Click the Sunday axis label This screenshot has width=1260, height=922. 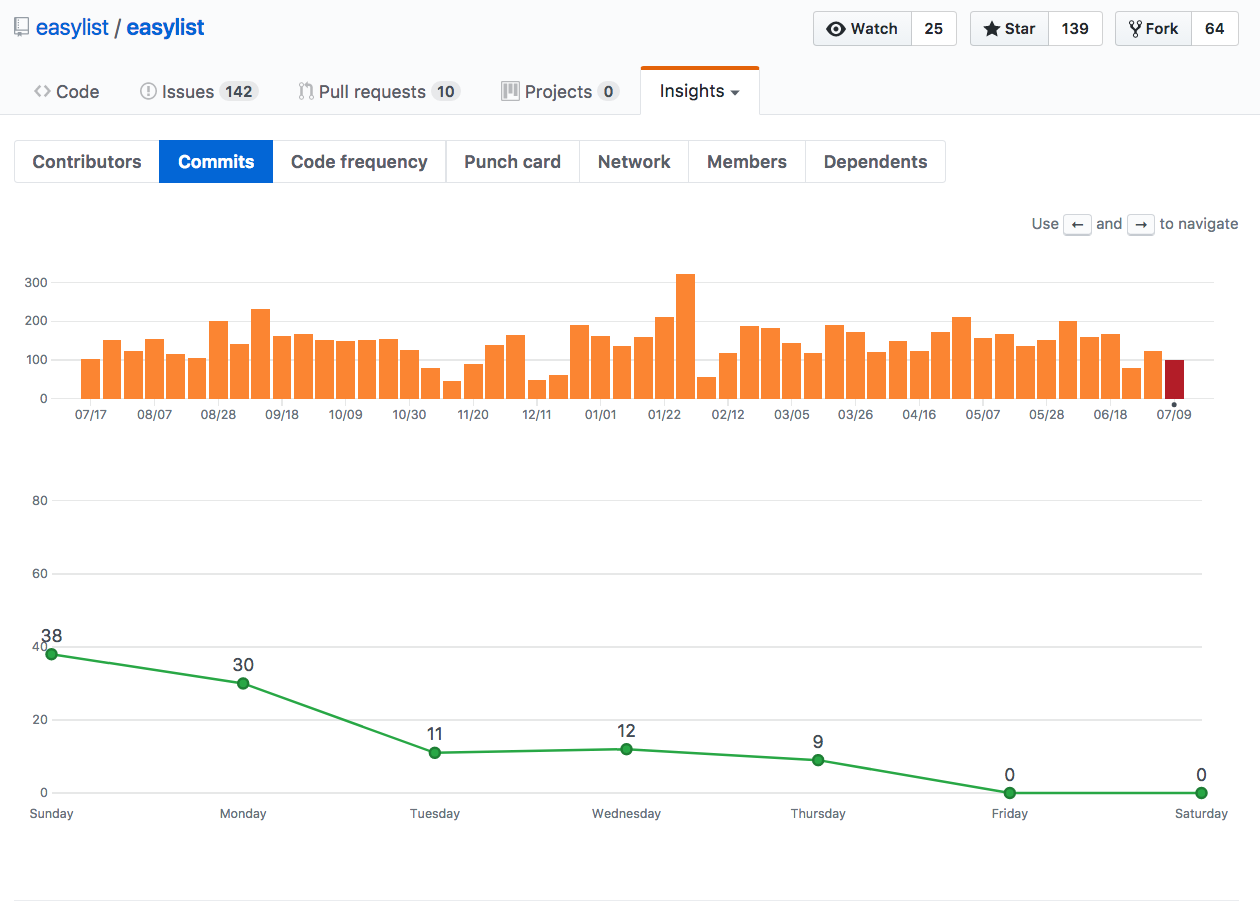pyautogui.click(x=52, y=814)
